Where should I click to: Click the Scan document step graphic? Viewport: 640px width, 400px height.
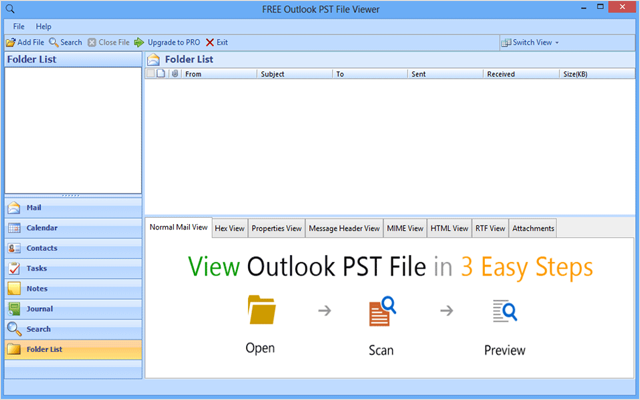click(x=382, y=311)
